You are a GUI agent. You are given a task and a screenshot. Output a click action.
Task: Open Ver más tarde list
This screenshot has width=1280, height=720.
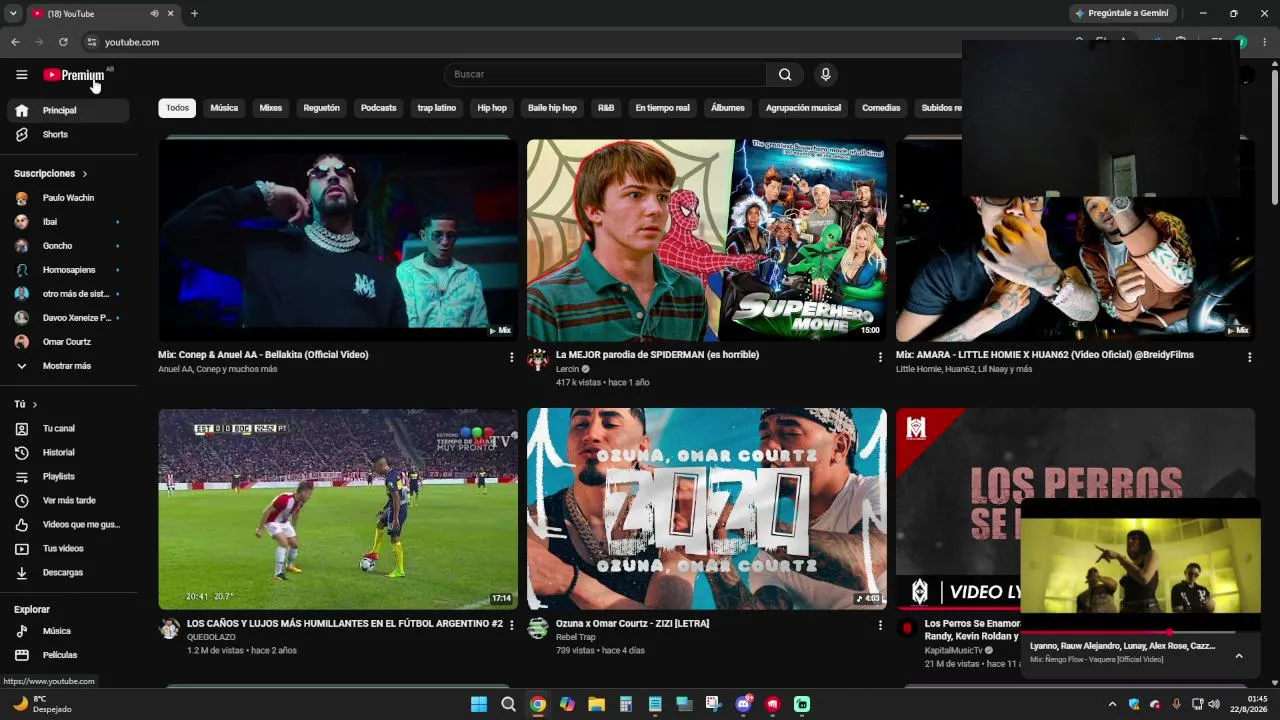[68, 500]
